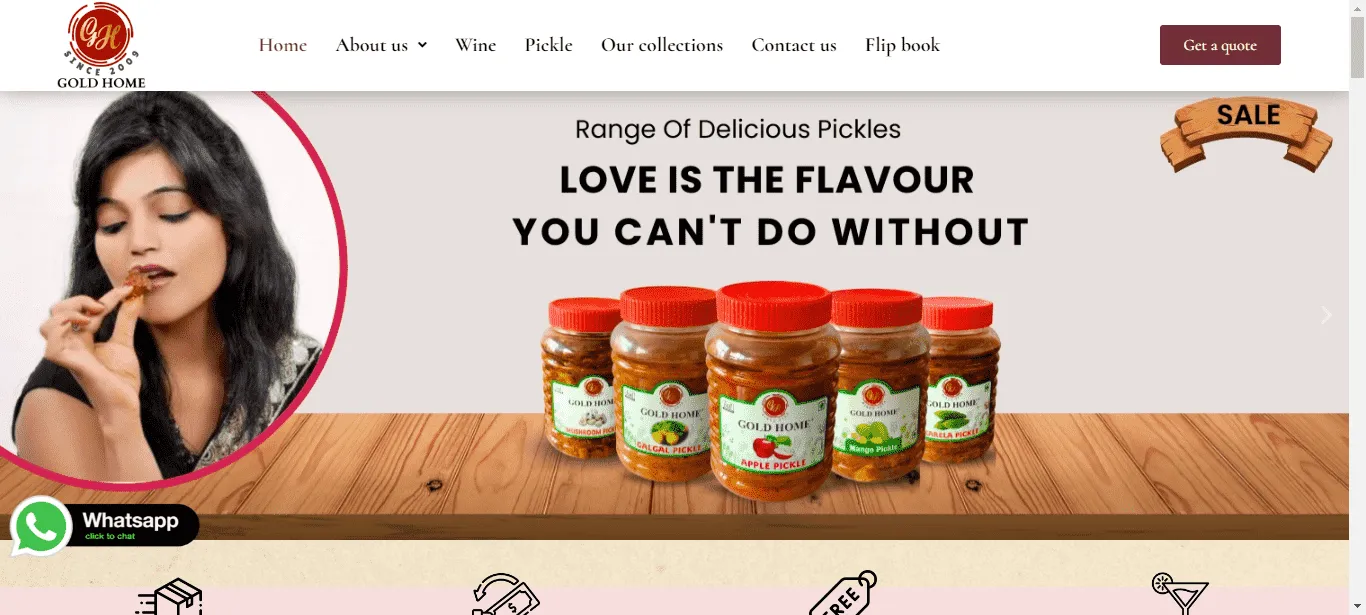Open the Pickle menu item
This screenshot has width=1366, height=615.
(549, 45)
